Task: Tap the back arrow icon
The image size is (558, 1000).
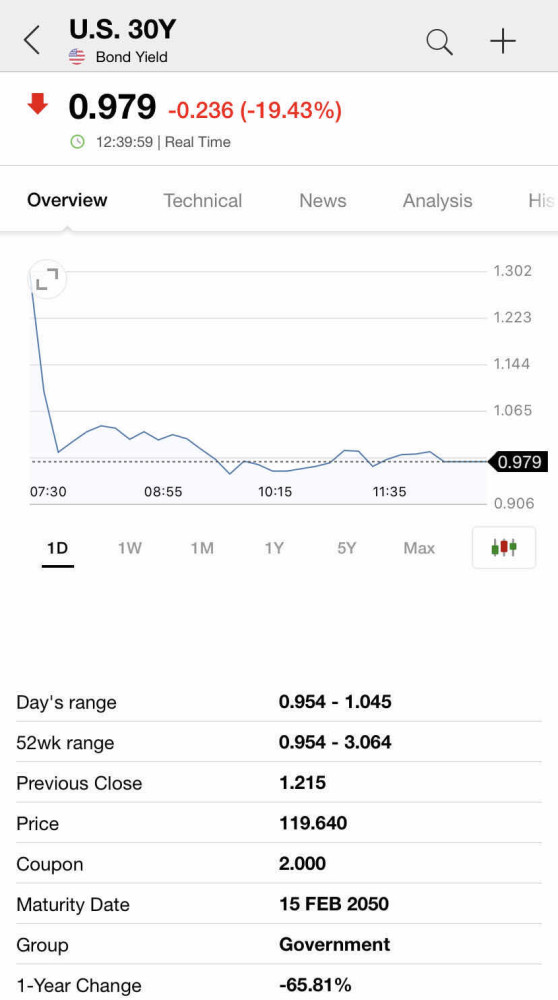Action: point(32,41)
